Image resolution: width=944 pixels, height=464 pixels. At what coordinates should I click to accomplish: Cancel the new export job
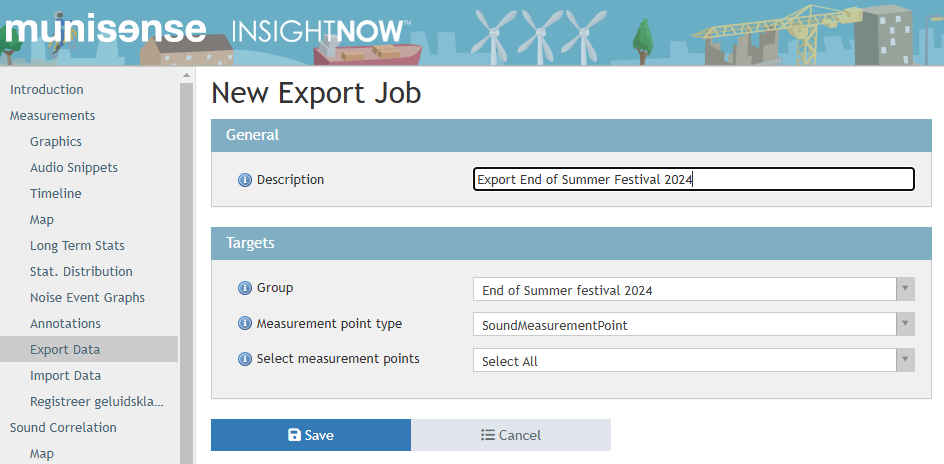(x=511, y=435)
